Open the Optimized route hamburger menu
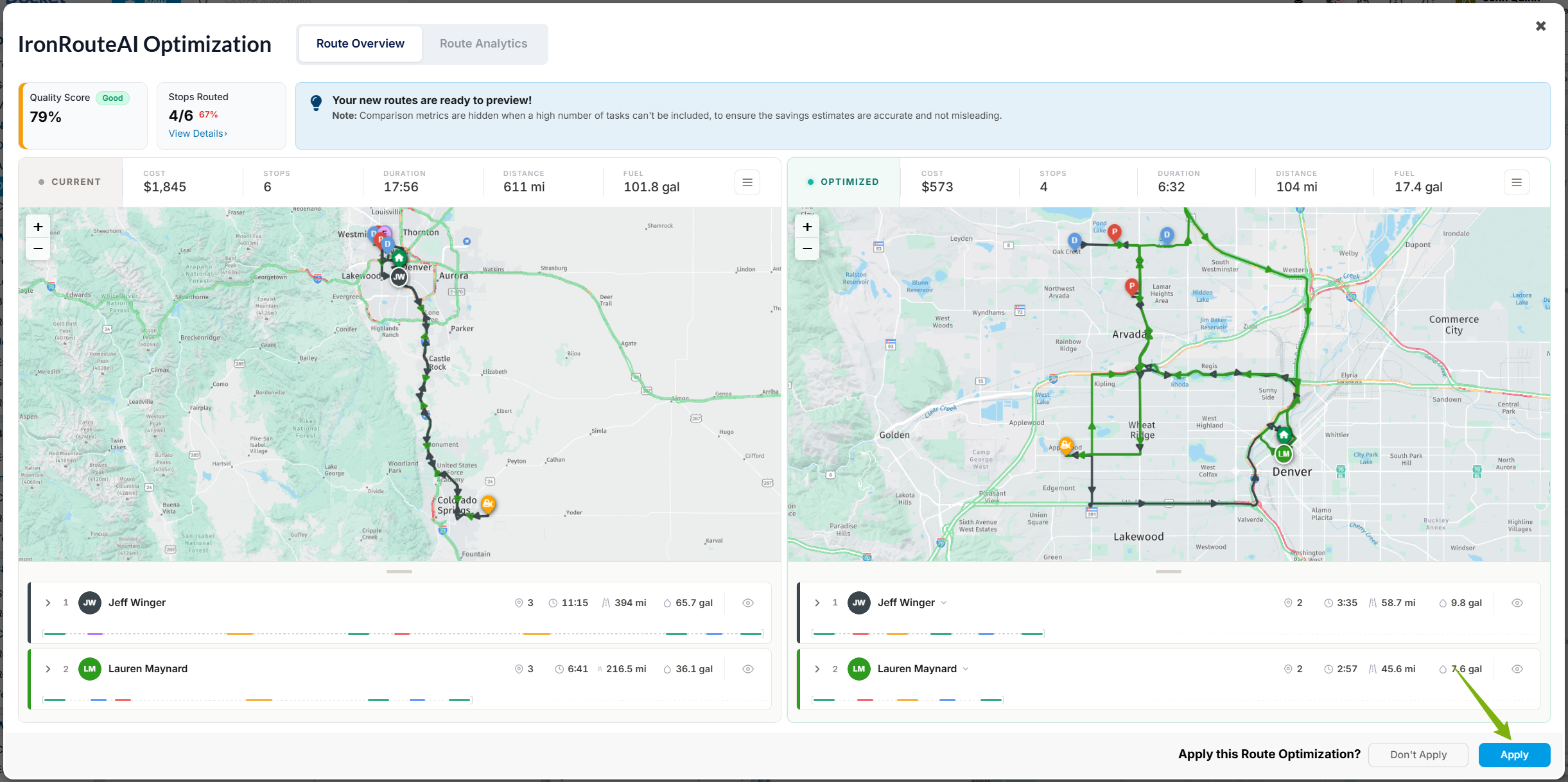This screenshot has height=782, width=1568. (1517, 182)
